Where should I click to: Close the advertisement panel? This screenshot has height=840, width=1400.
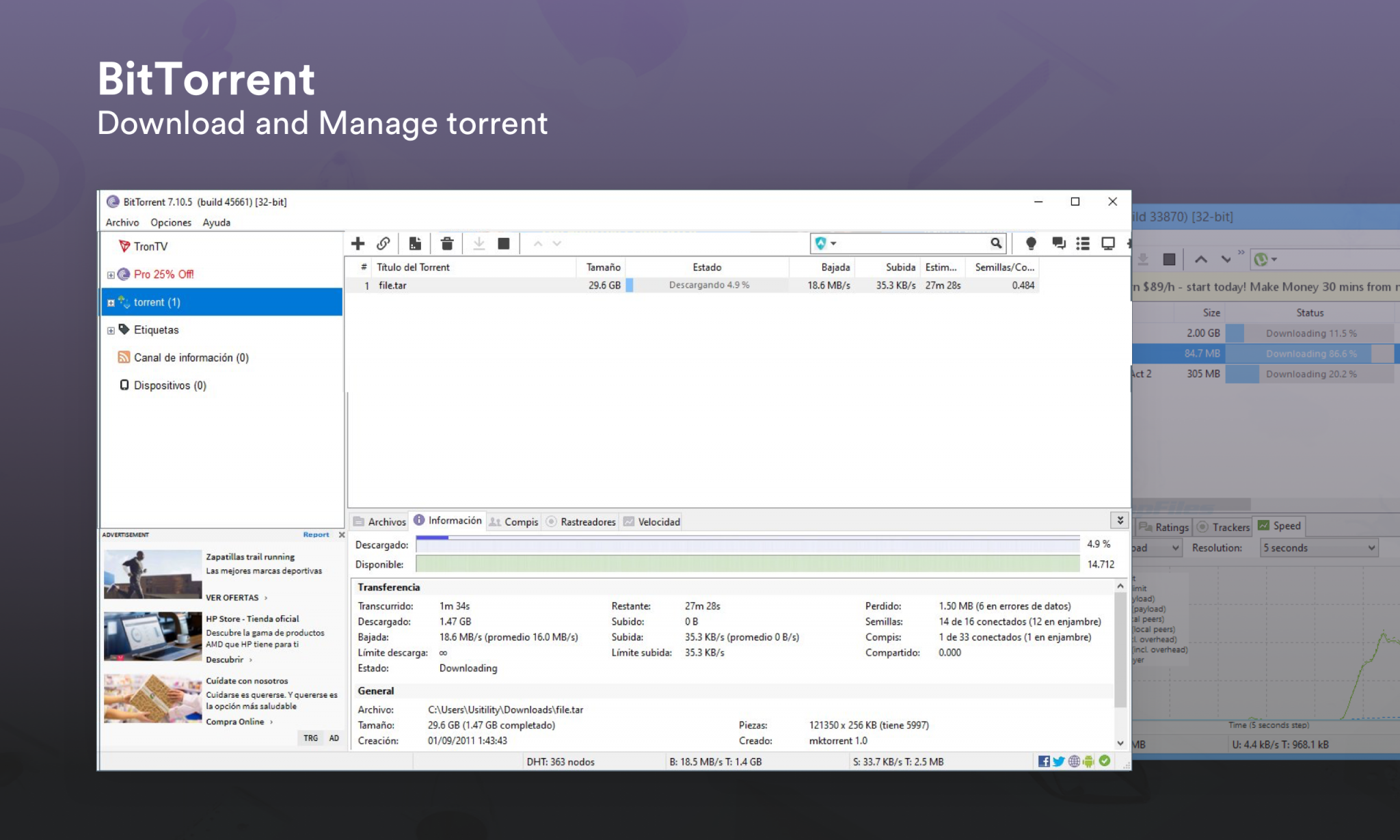(342, 534)
